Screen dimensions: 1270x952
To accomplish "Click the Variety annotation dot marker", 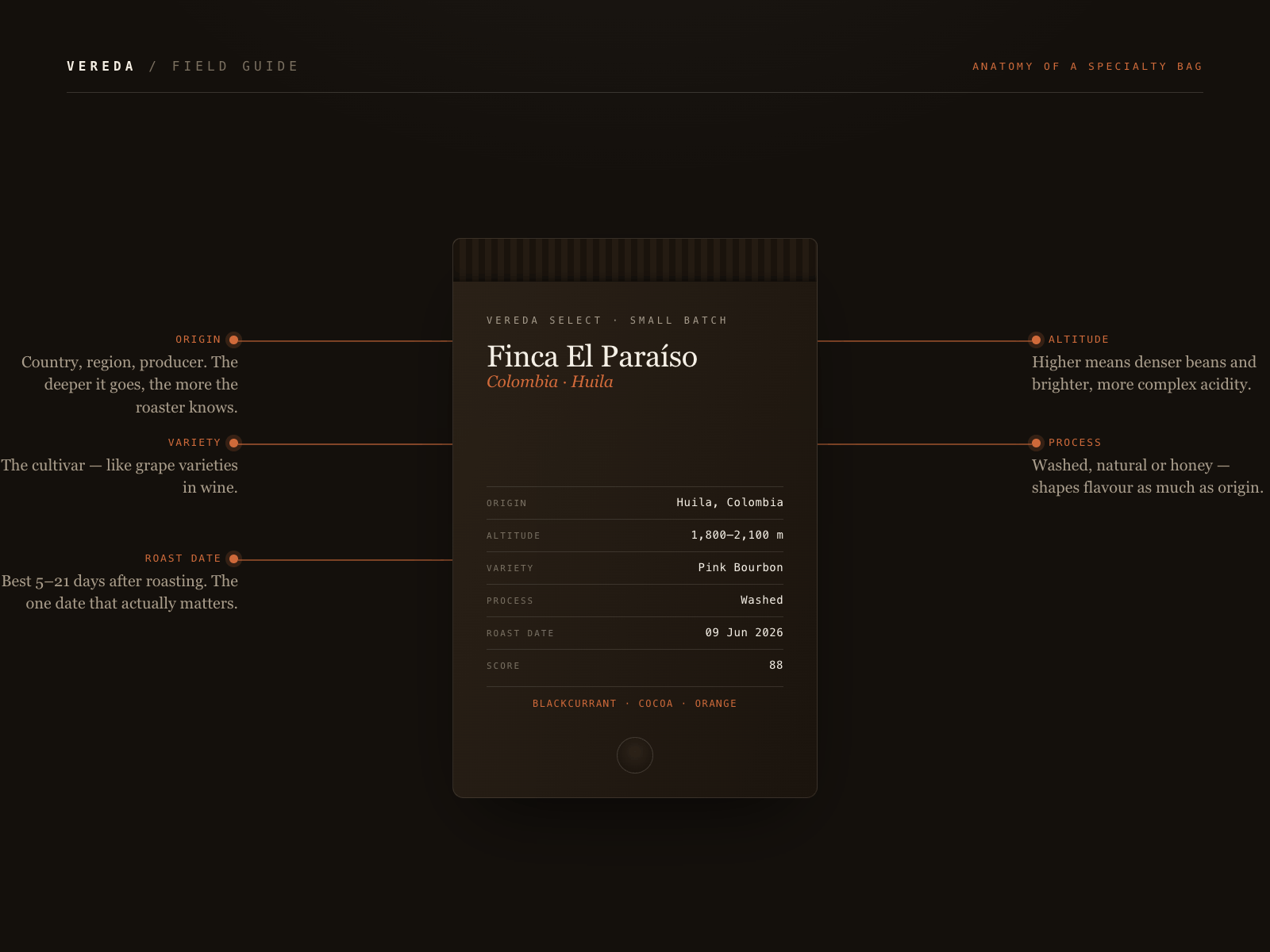I will (233, 443).
